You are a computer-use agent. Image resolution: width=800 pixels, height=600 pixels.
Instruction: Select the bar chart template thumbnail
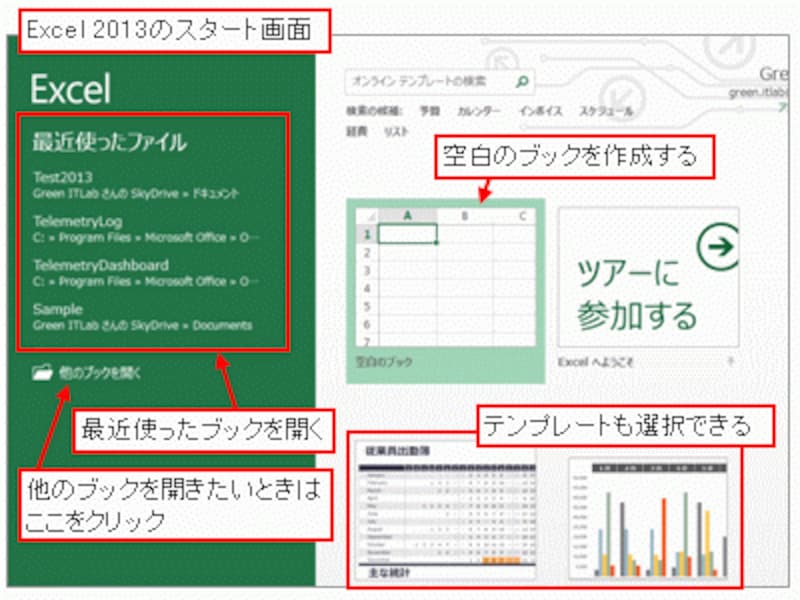coord(648,518)
